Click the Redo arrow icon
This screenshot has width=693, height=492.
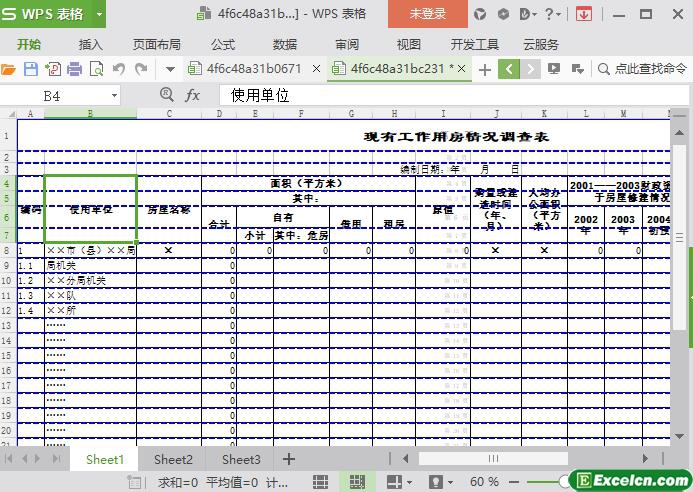pos(141,69)
